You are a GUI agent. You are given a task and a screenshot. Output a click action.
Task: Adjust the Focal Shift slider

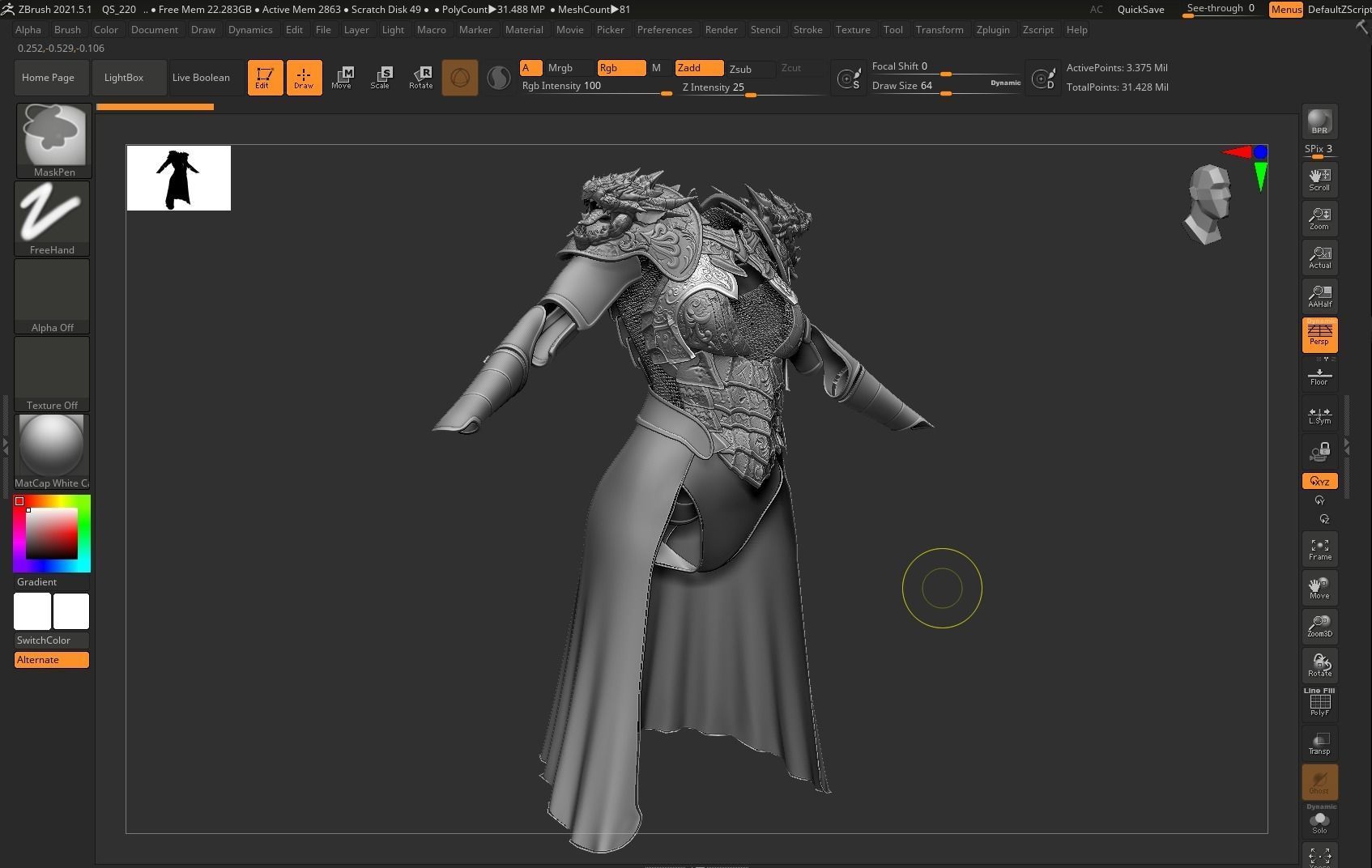click(x=946, y=67)
